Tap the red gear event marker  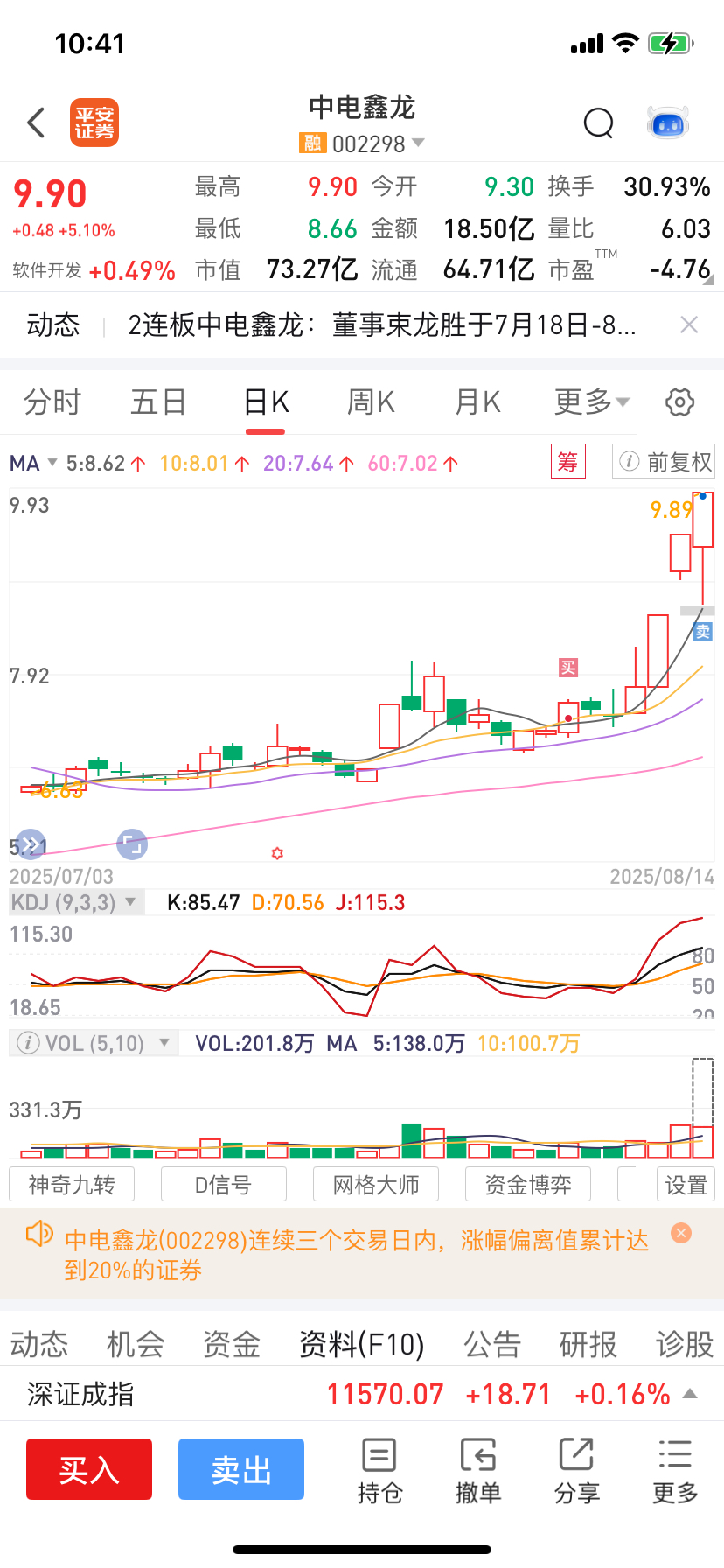[278, 853]
